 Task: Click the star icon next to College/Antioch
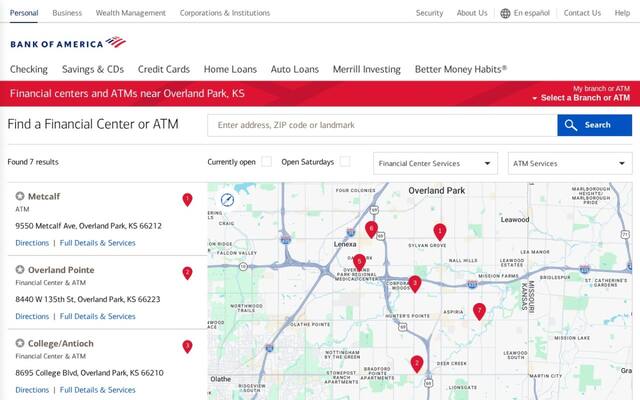tap(20, 343)
